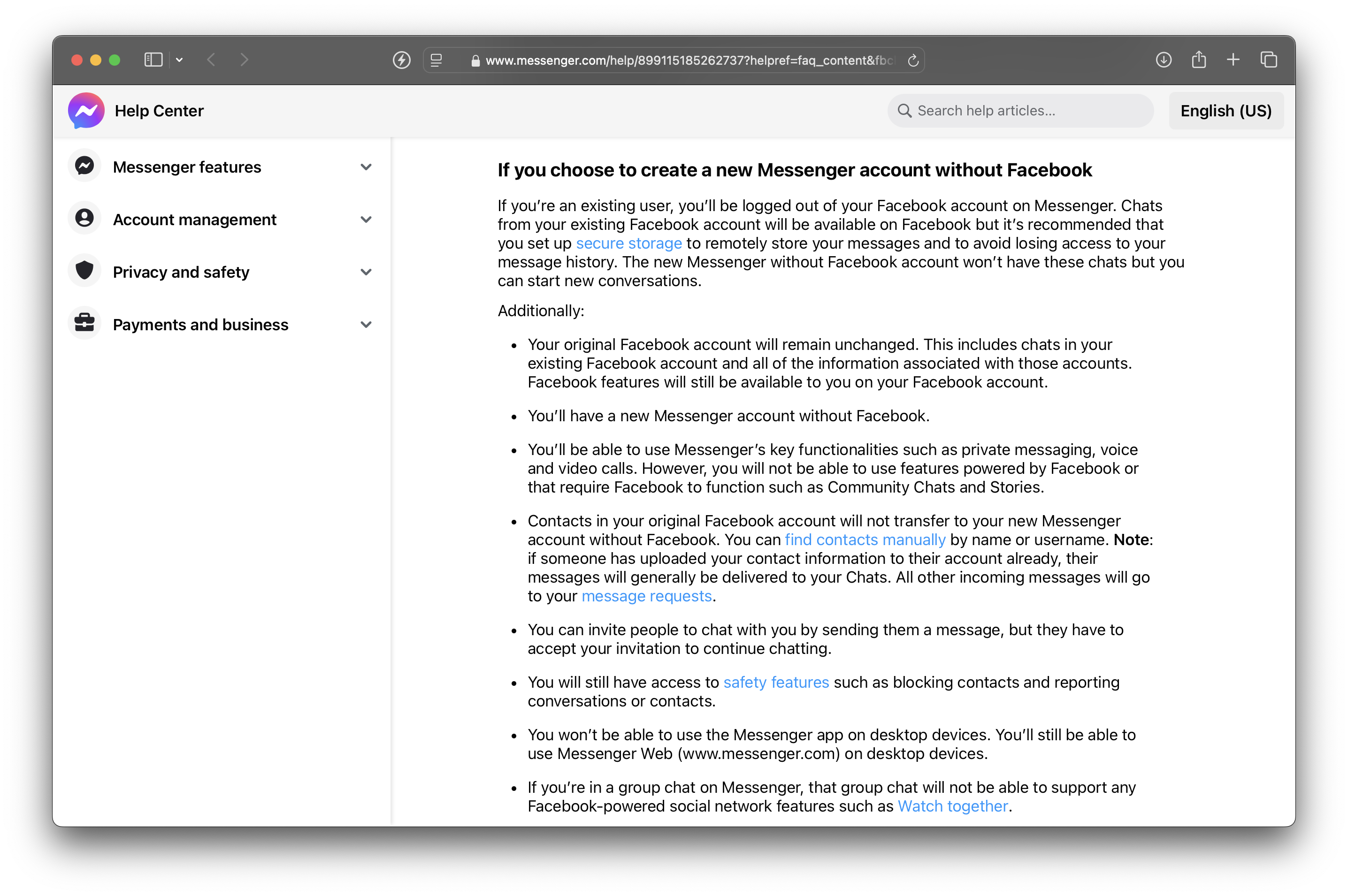Click the Privacy and Safety shield icon
The width and height of the screenshot is (1348, 896).
click(85, 271)
